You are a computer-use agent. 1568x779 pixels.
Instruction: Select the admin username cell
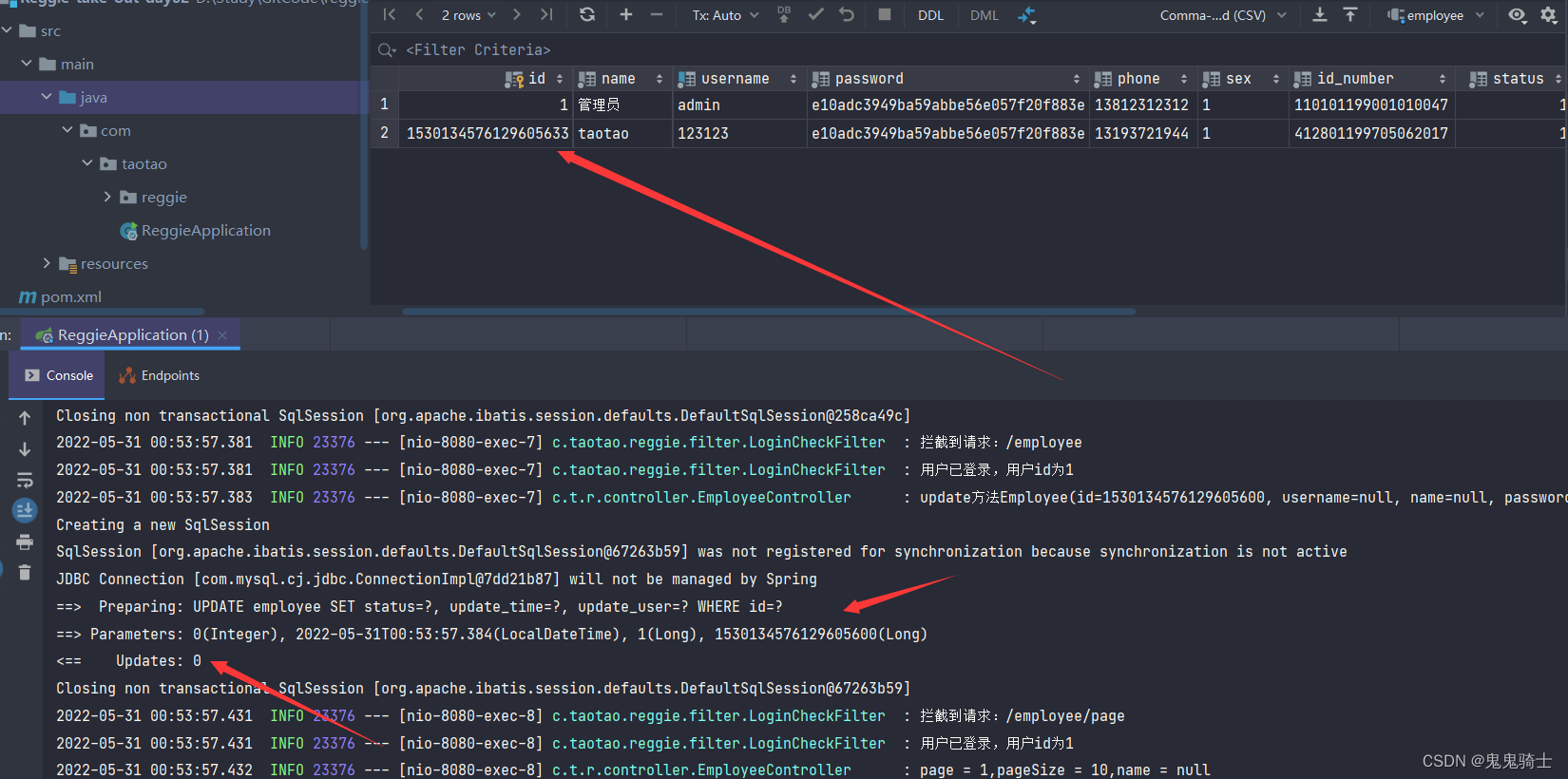pyautogui.click(x=738, y=105)
